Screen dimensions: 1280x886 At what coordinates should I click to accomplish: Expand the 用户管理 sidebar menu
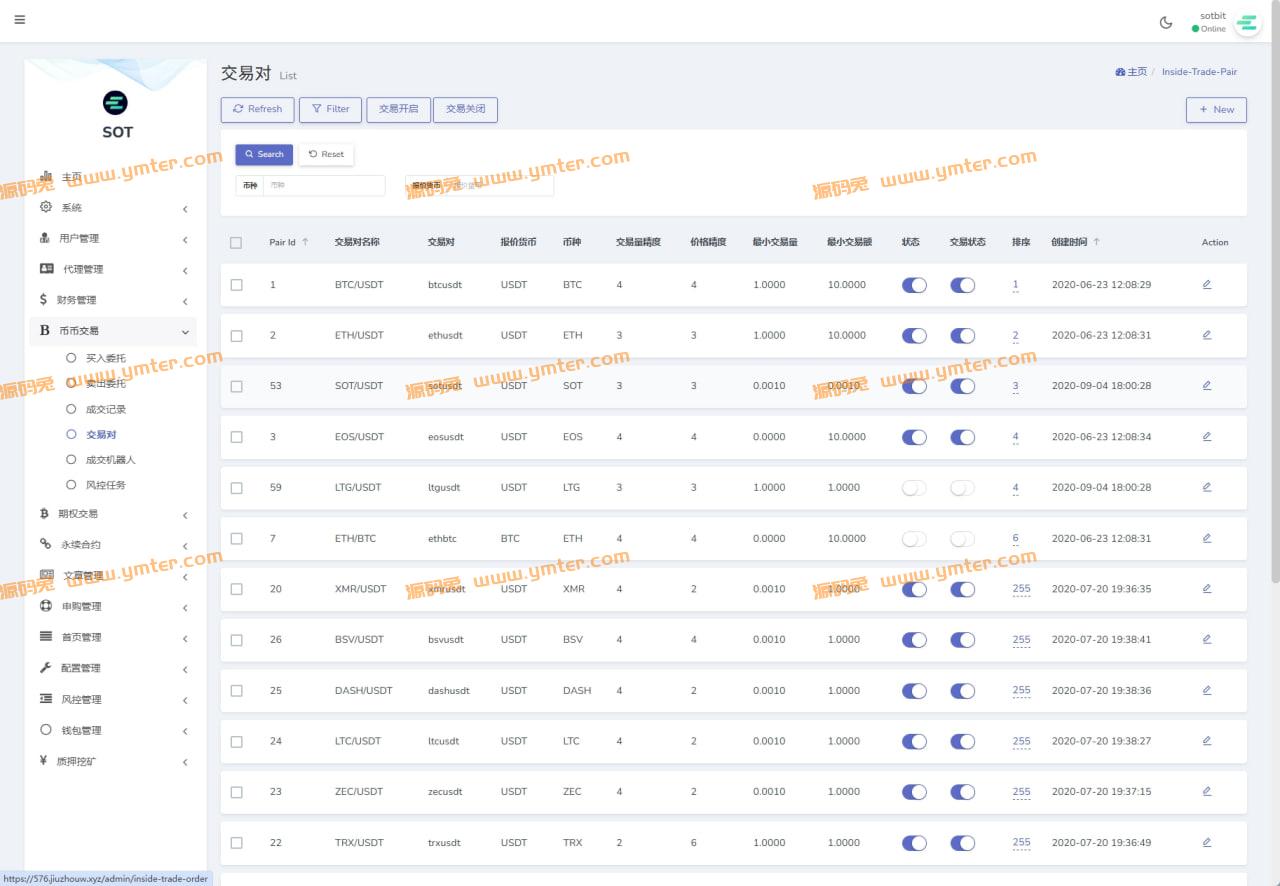[113, 239]
